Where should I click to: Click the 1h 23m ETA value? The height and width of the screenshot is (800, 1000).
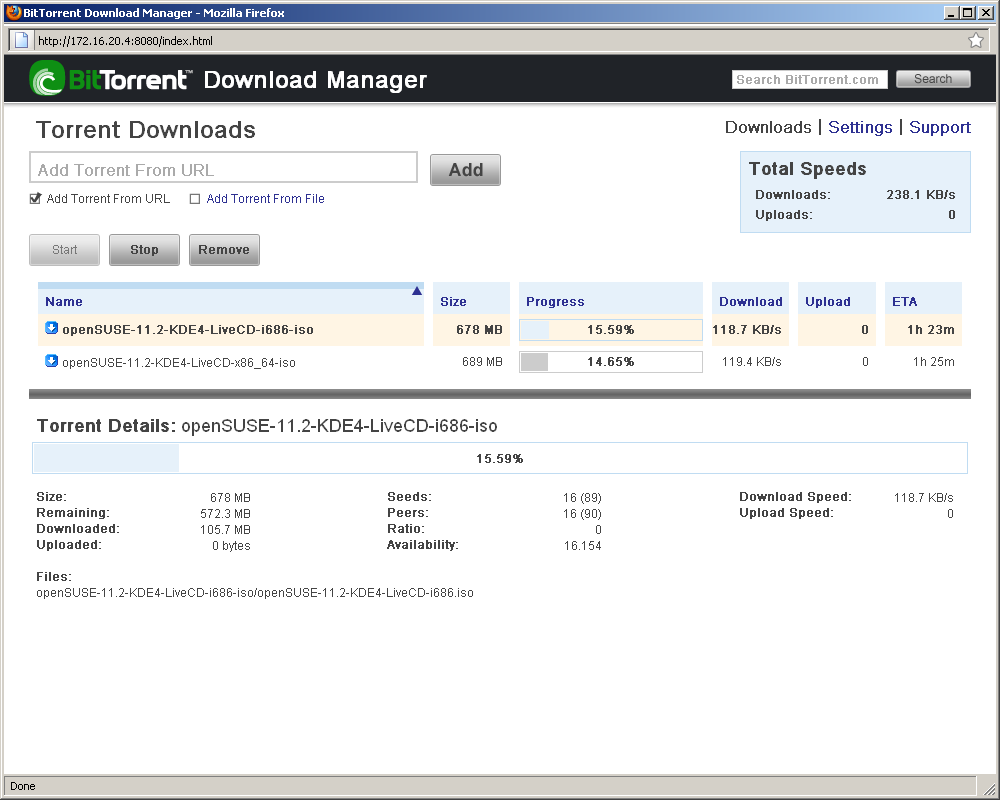pyautogui.click(x=930, y=330)
